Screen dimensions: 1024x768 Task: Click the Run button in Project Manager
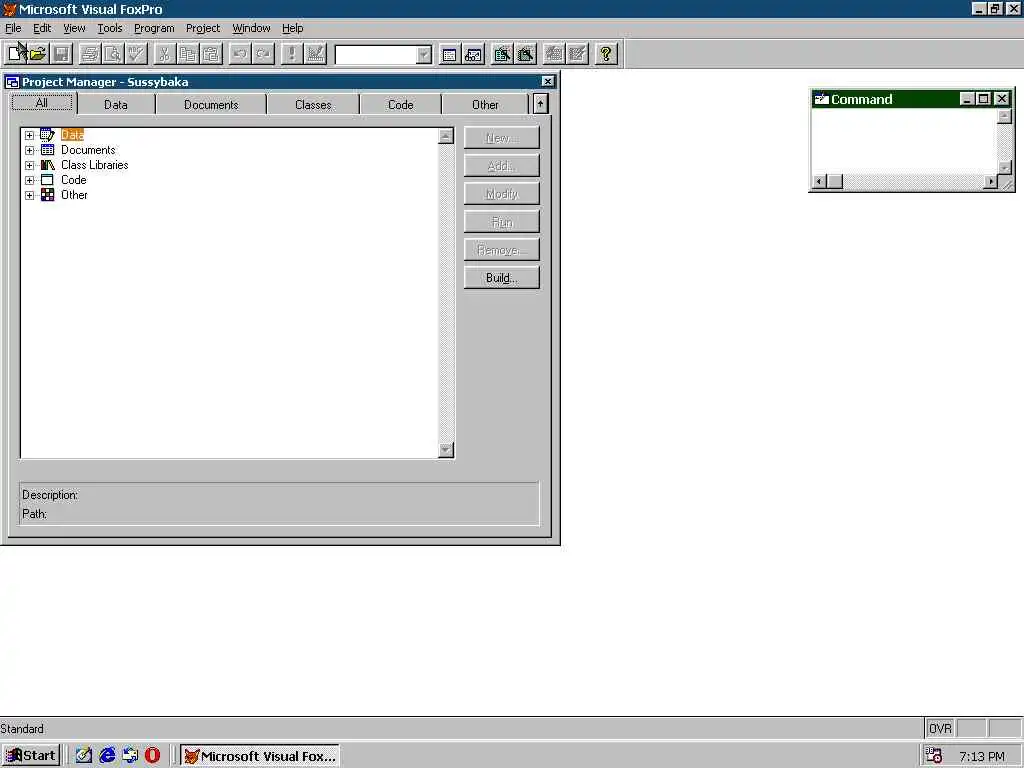502,222
